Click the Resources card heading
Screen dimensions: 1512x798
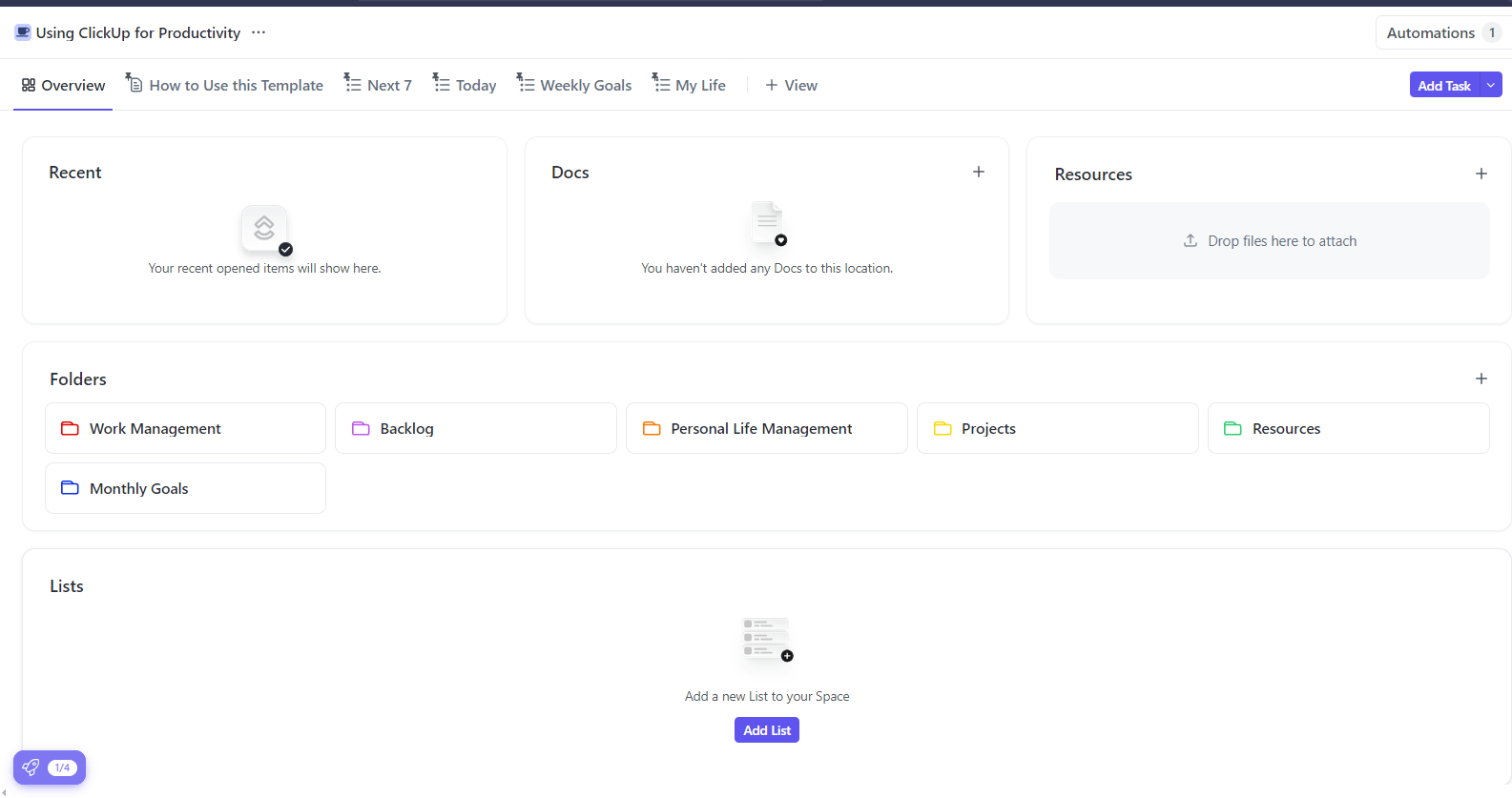coord(1093,174)
